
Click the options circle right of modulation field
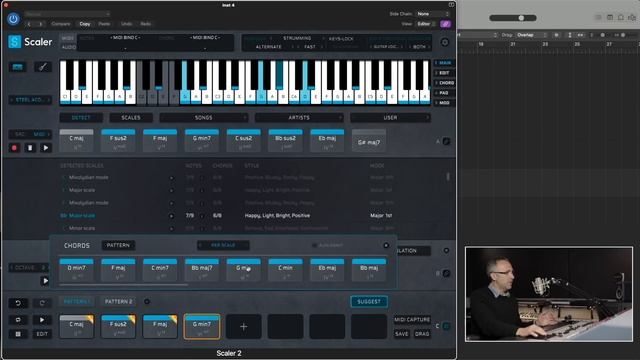point(446,251)
